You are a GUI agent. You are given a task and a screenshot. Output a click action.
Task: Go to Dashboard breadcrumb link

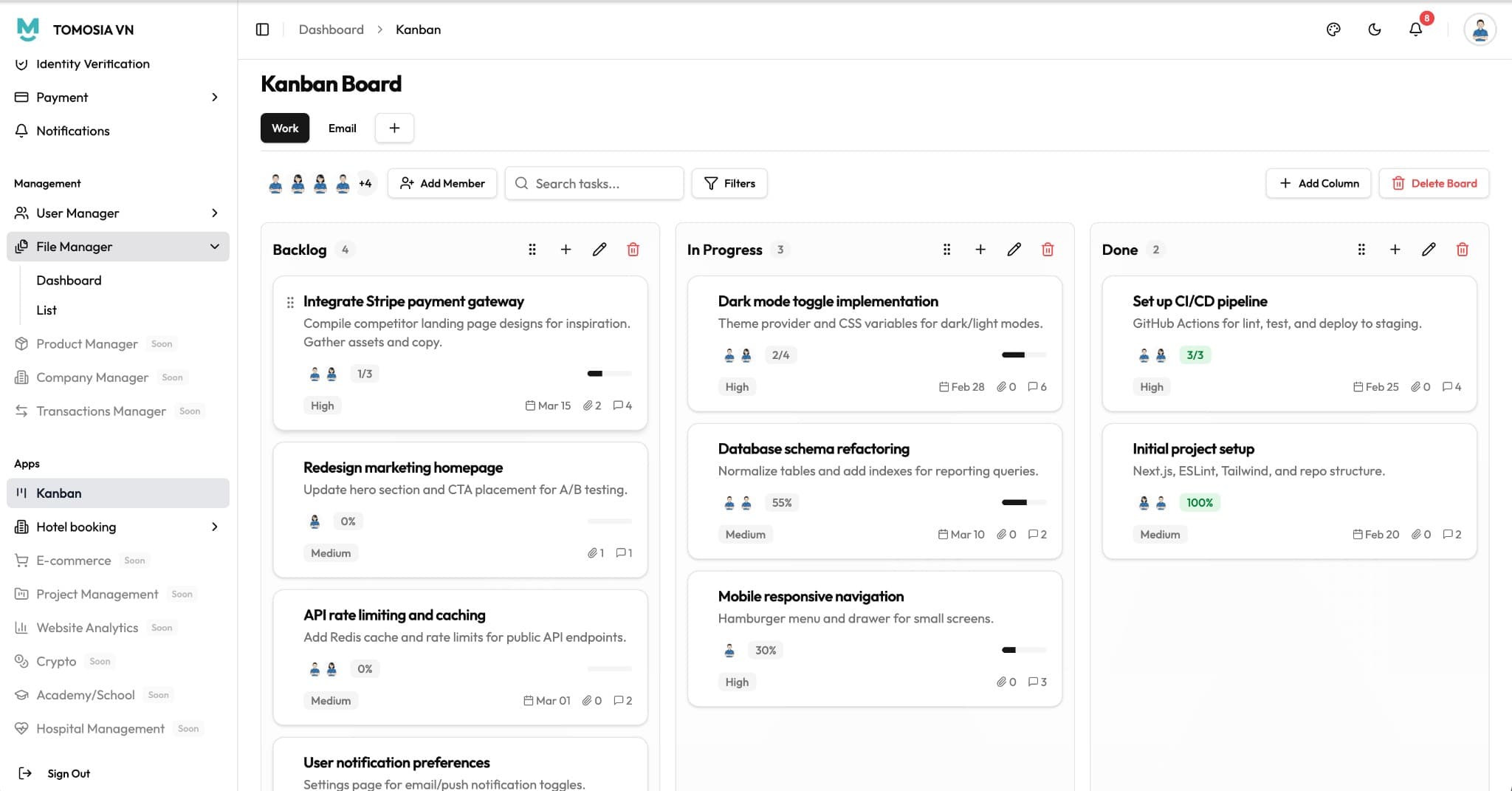[x=331, y=30]
